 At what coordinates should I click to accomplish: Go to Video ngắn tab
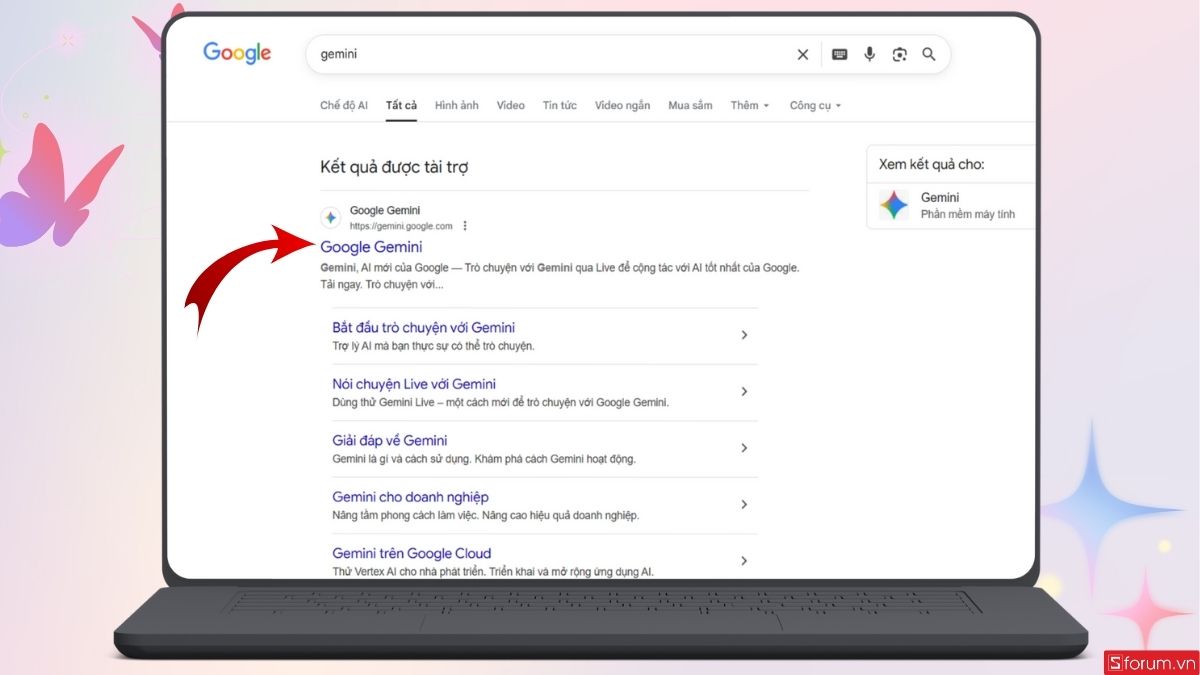click(x=622, y=105)
